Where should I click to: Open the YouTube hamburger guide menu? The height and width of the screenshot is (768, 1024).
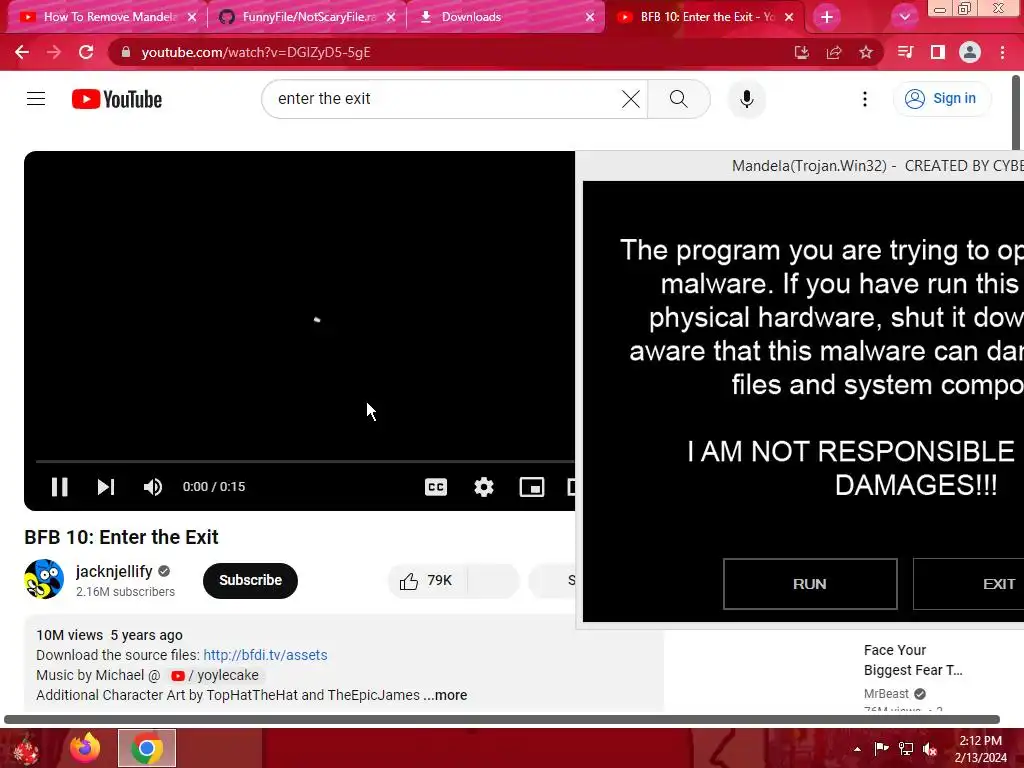[36, 99]
